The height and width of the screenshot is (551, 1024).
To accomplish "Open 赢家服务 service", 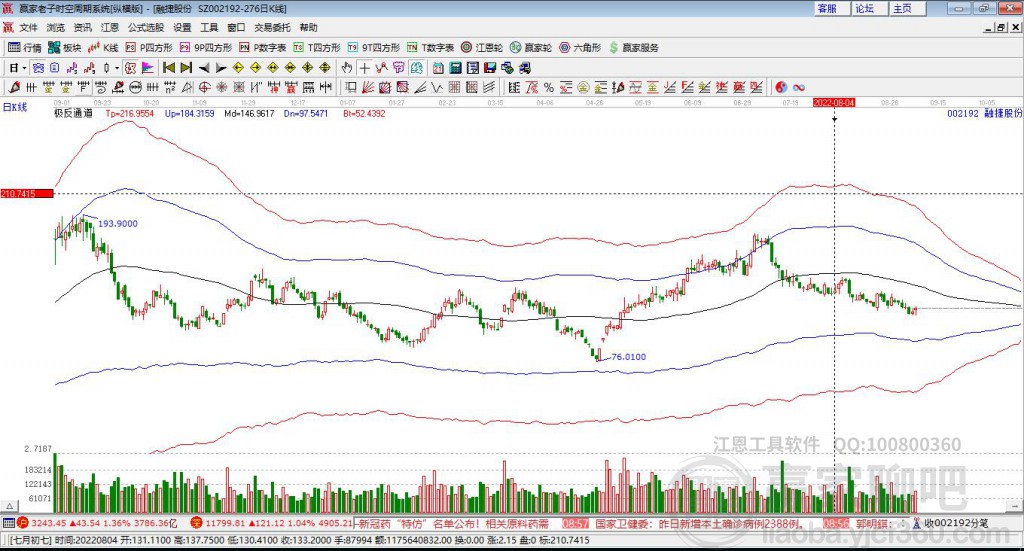I will pyautogui.click(x=633, y=48).
